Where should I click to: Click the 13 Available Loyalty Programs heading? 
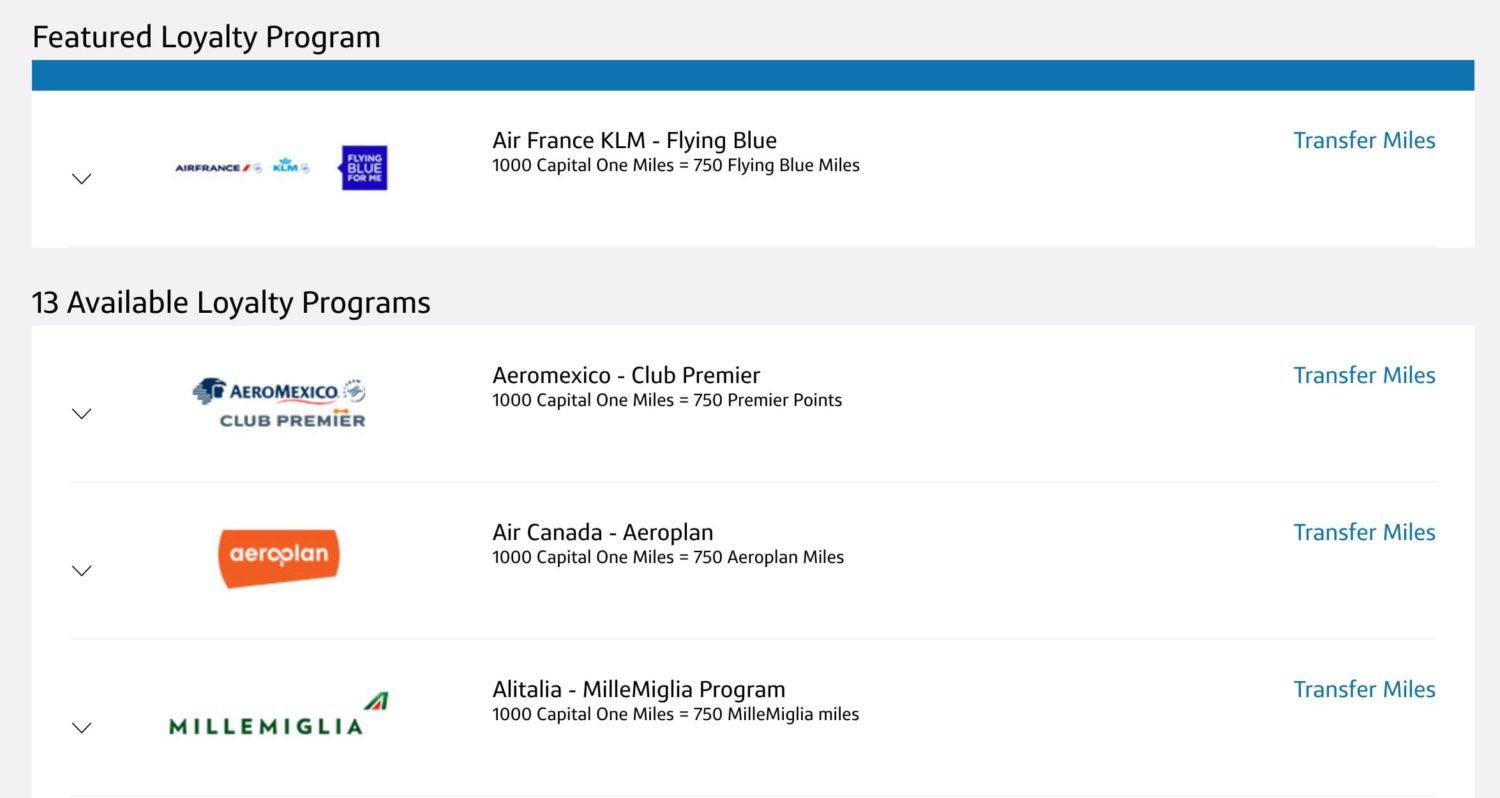click(231, 303)
